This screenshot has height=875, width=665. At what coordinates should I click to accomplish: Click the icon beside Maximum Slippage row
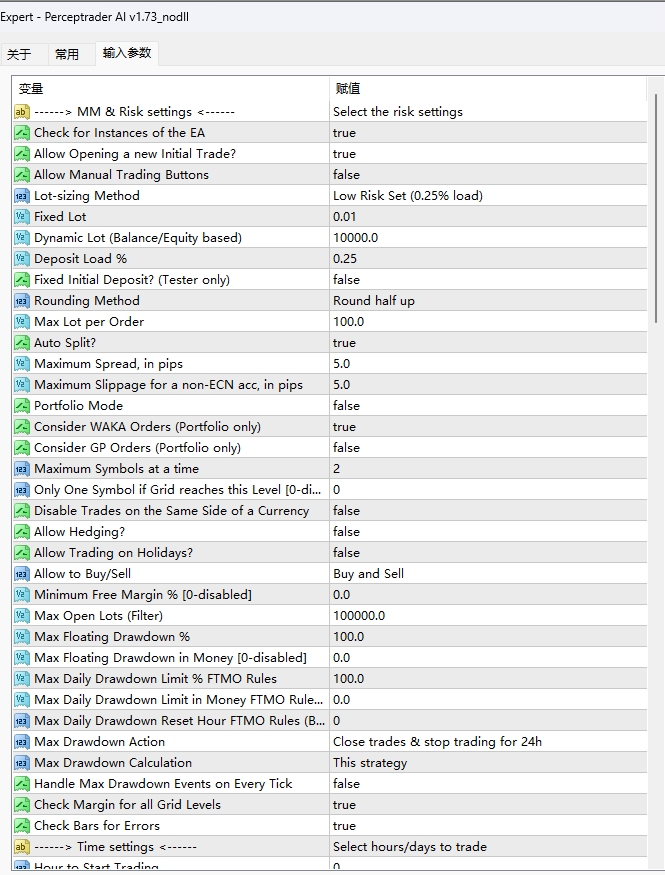pos(21,384)
